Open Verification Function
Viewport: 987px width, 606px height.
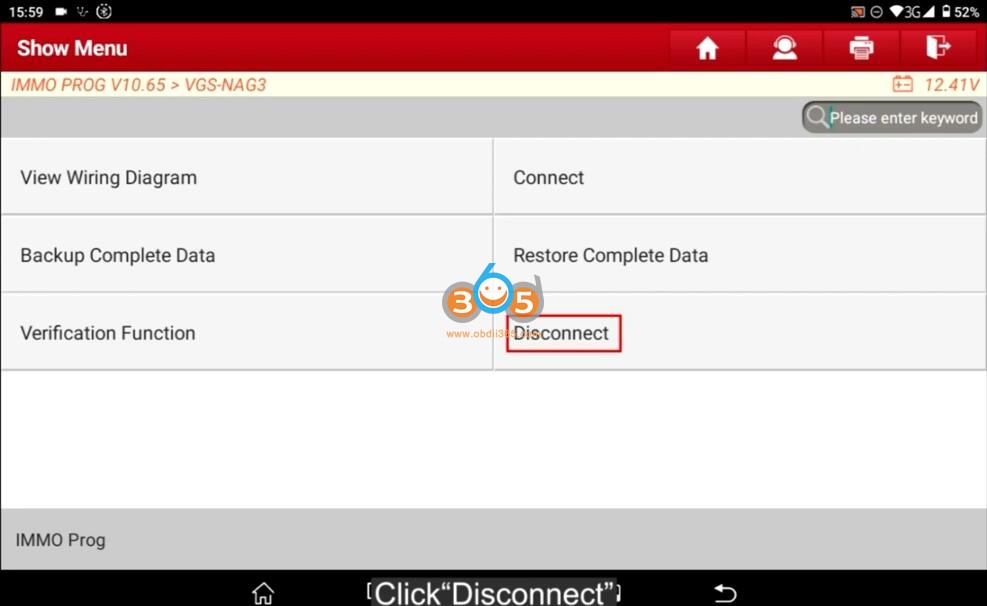[247, 332]
